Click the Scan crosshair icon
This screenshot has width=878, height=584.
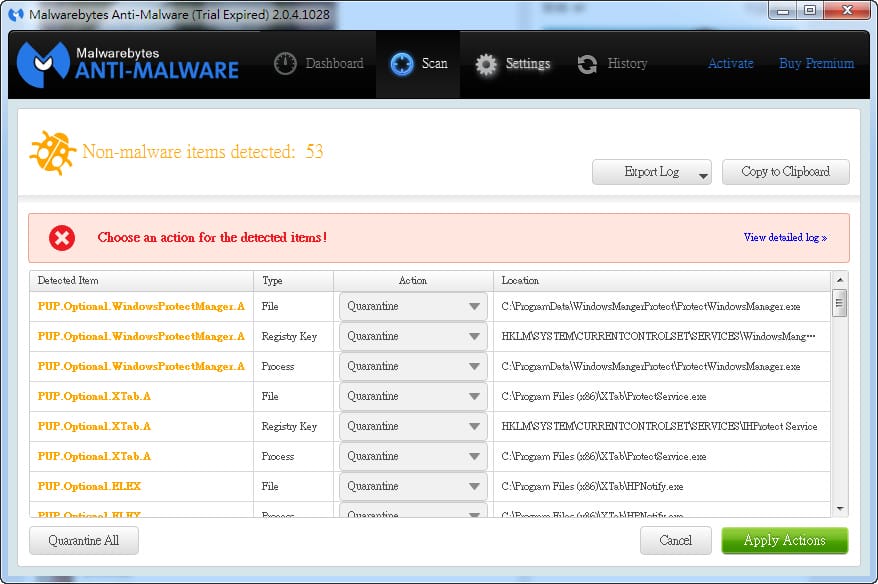pos(401,64)
